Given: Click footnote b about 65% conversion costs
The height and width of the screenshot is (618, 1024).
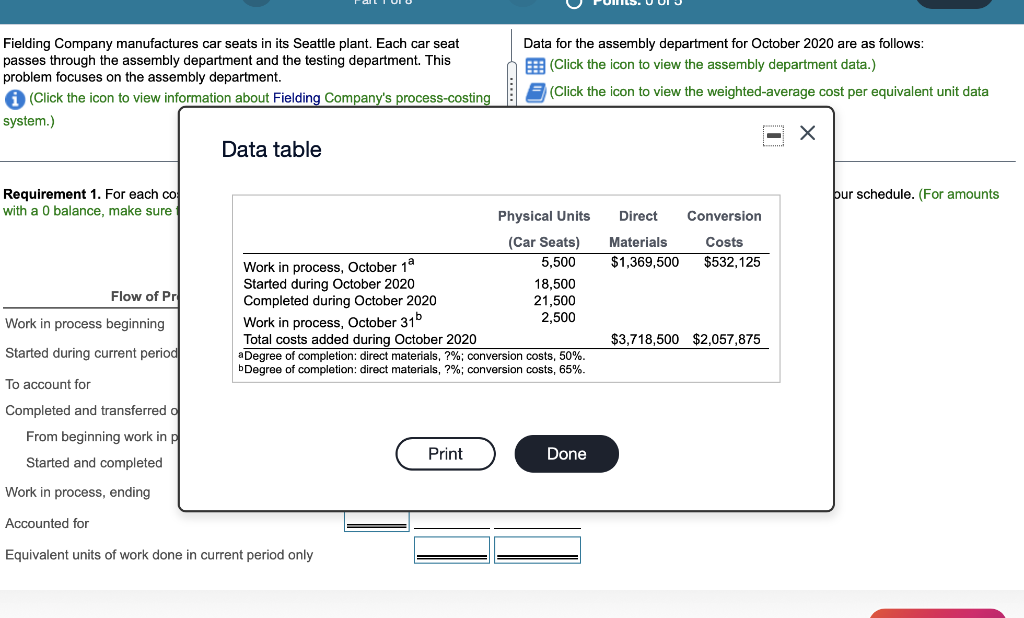Looking at the screenshot, I should coord(411,369).
